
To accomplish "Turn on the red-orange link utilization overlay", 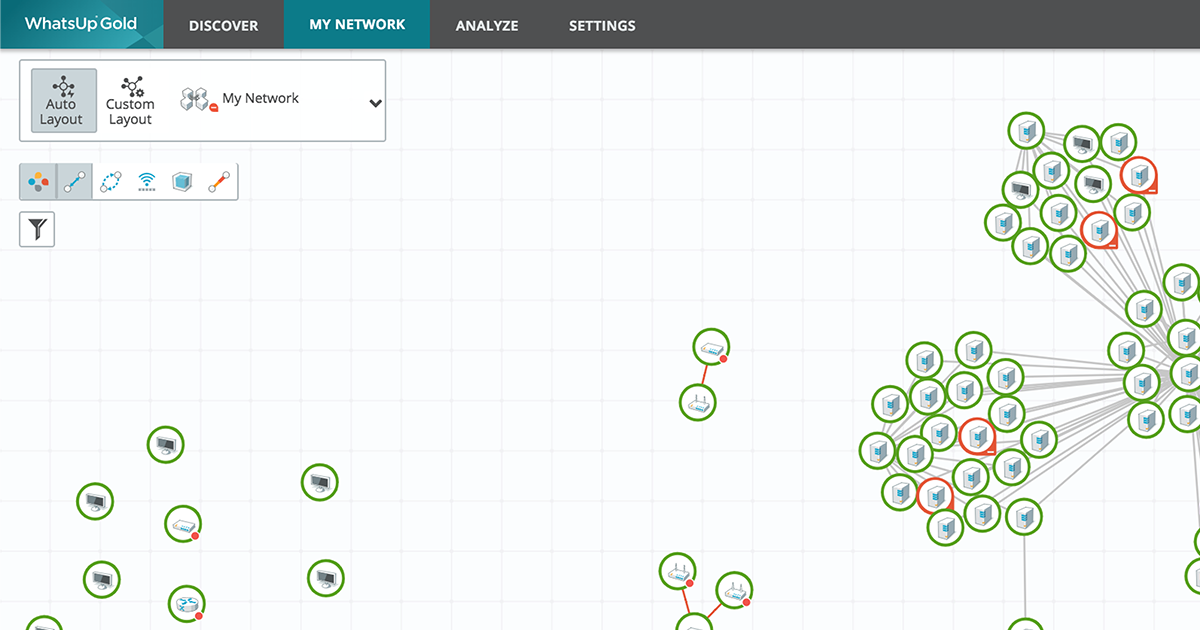I will coord(219,182).
